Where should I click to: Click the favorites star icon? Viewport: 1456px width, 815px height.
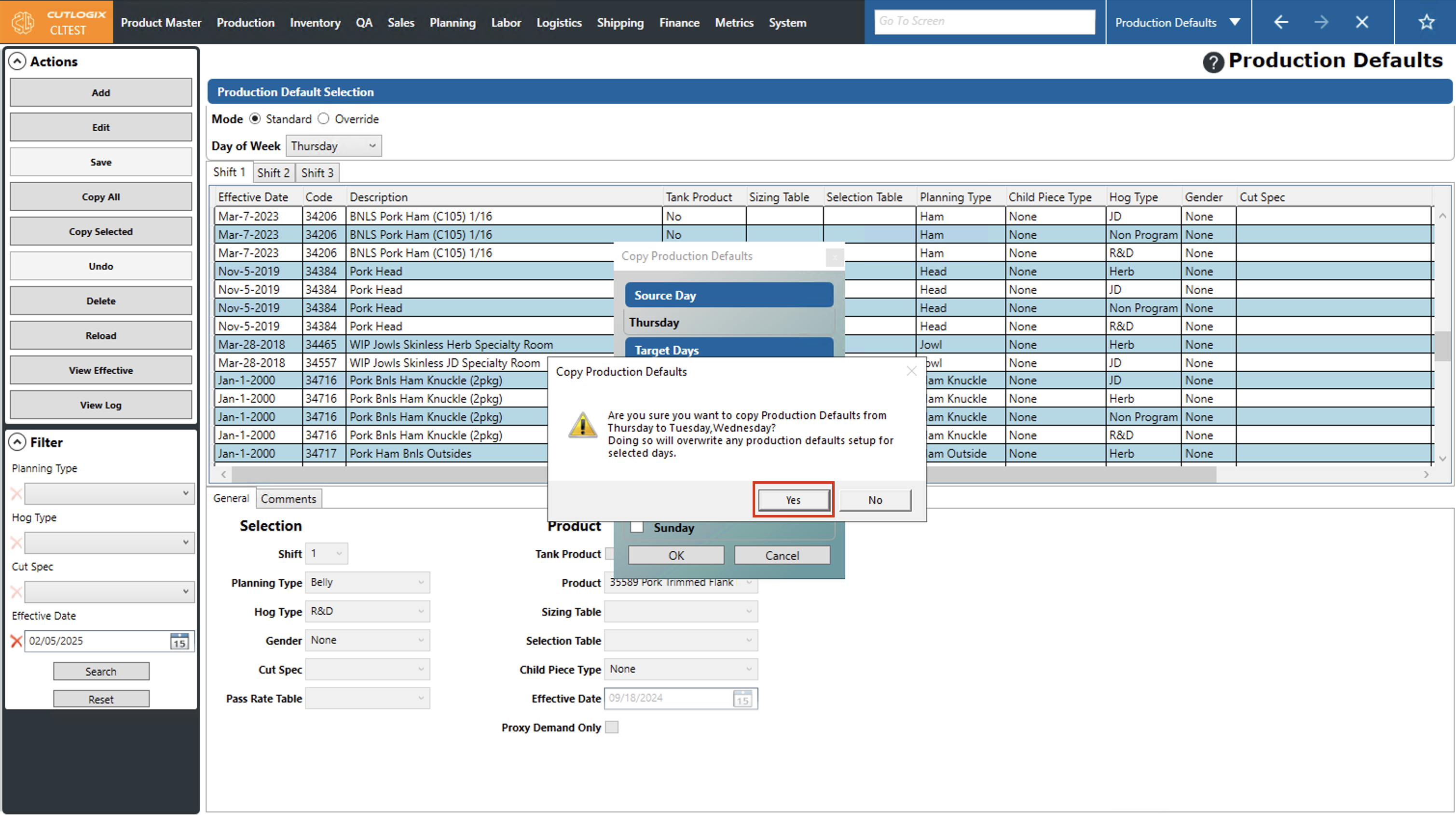point(1426,22)
